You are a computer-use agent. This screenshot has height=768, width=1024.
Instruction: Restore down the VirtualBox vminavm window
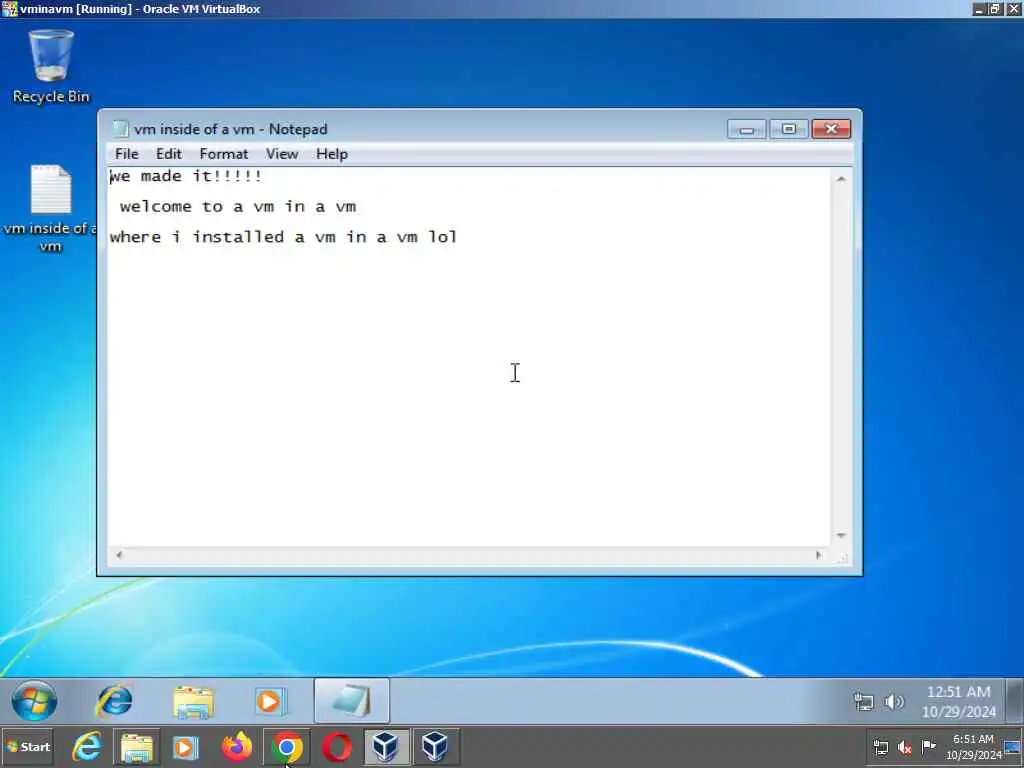click(995, 9)
